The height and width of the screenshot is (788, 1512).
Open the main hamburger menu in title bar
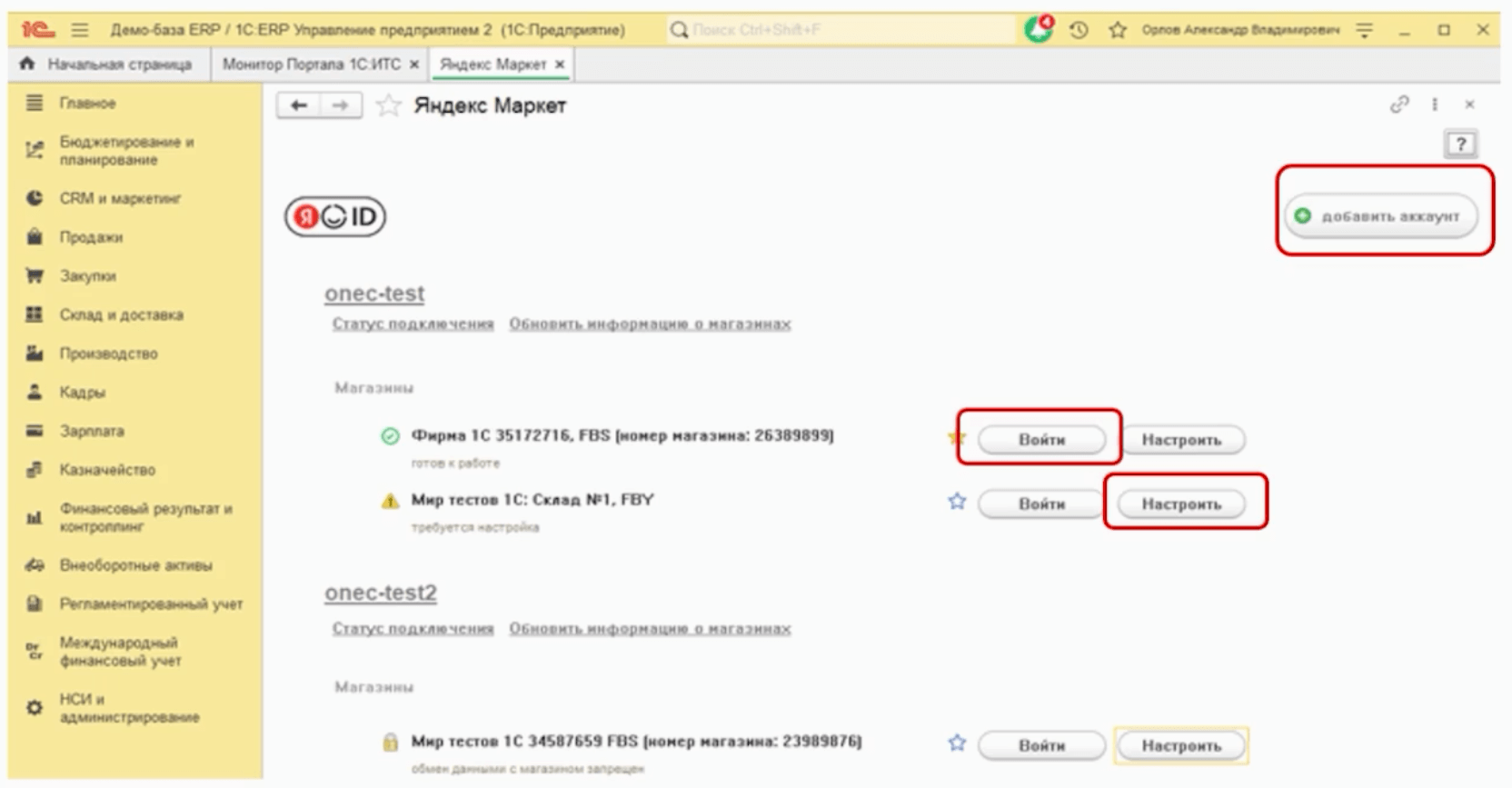tap(80, 30)
